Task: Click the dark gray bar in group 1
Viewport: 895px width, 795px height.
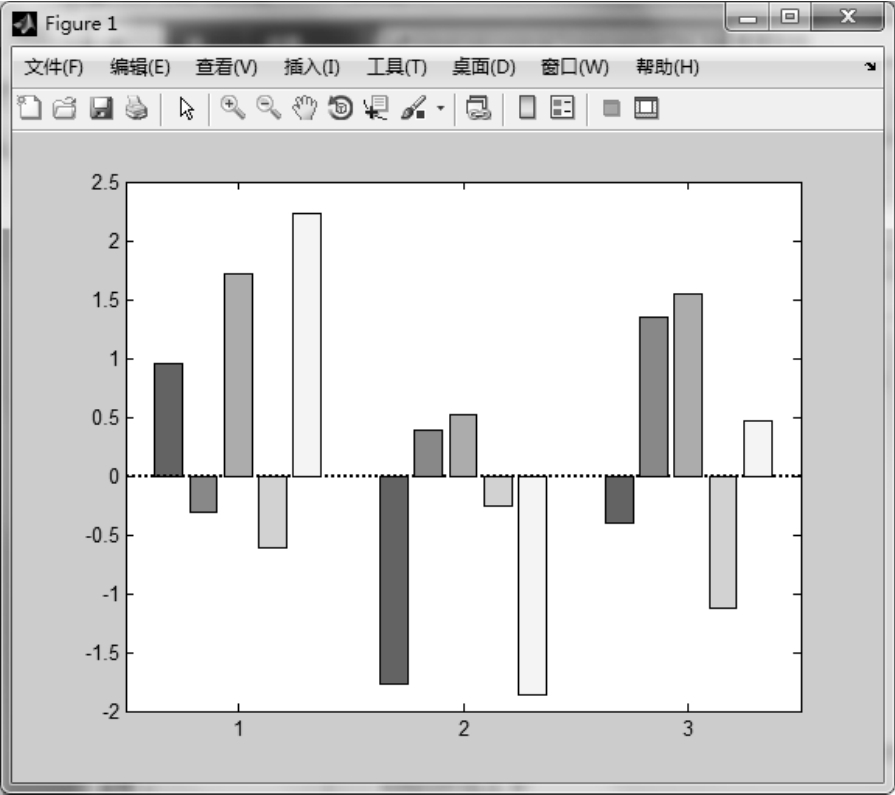Action: click(168, 419)
